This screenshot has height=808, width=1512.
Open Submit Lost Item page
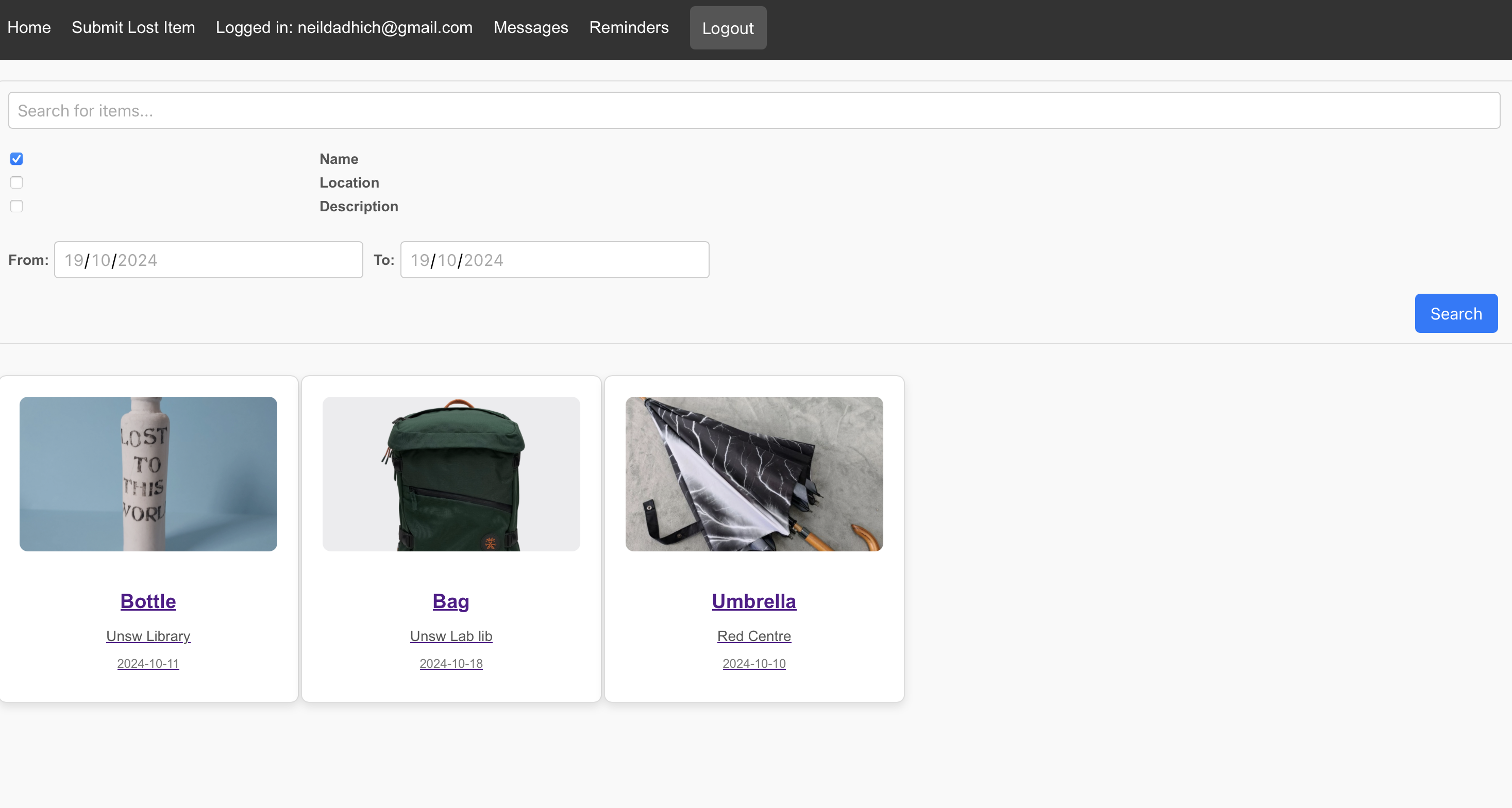click(133, 28)
